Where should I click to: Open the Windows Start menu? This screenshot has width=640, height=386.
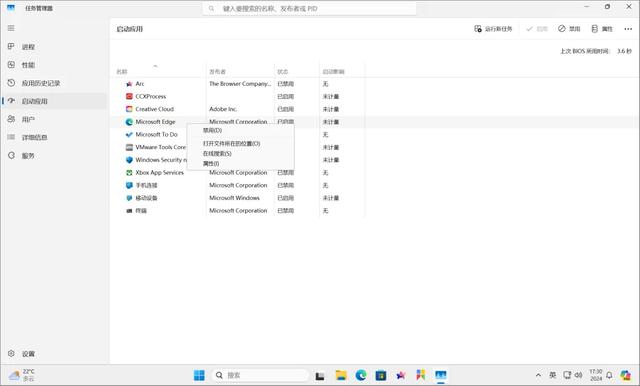pos(199,375)
